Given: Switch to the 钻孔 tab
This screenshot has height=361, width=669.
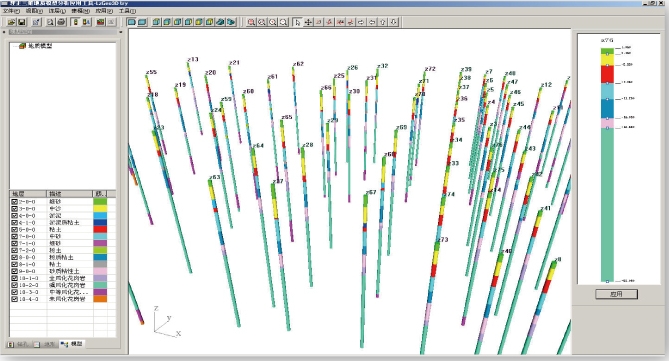Looking at the screenshot, I should point(20,344).
